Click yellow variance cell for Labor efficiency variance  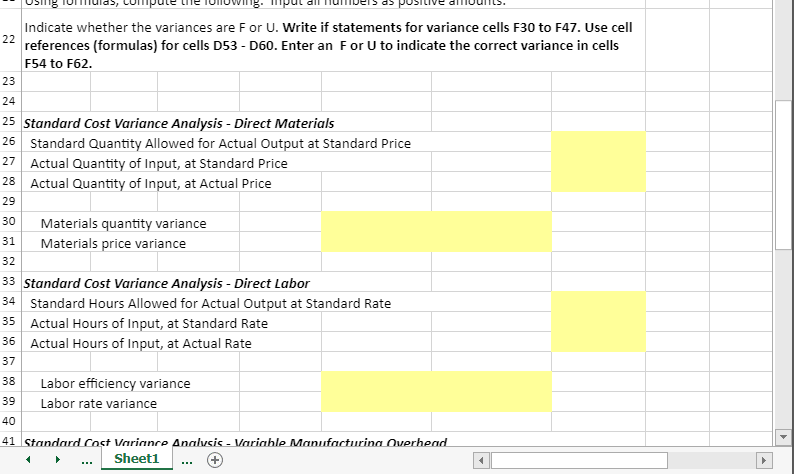tap(436, 381)
